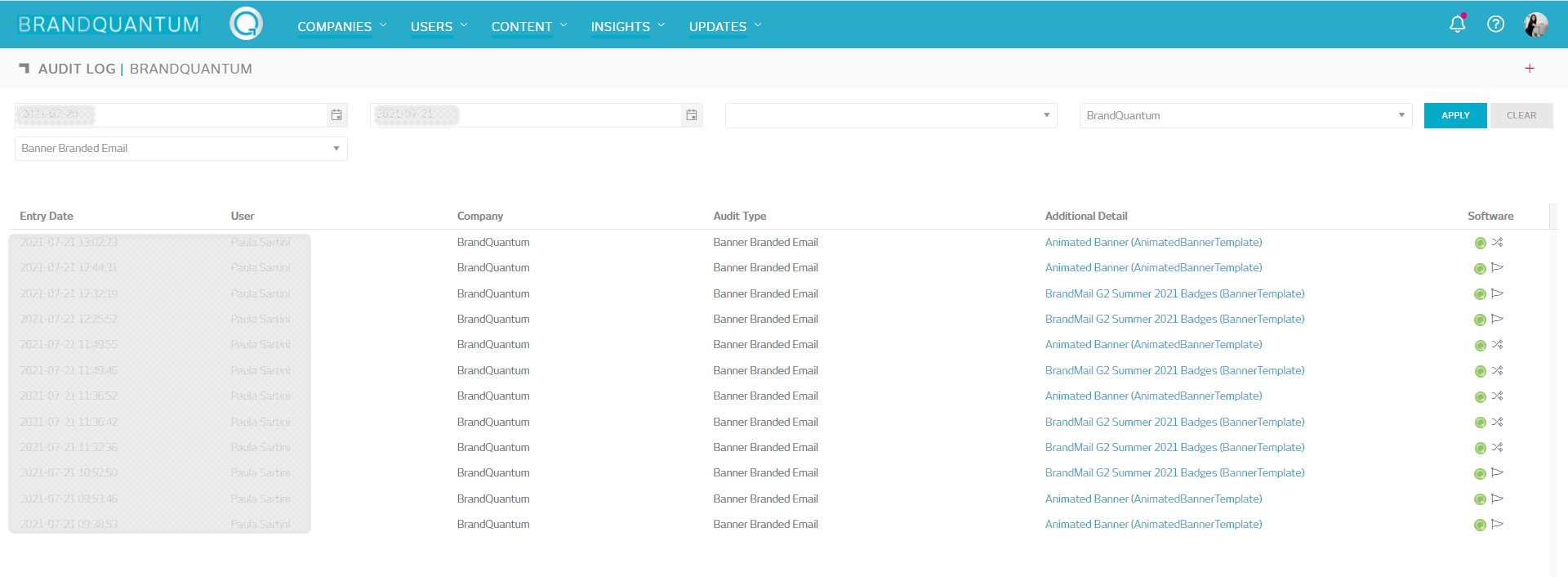
Task: Open the Users menu
Action: pos(439,26)
